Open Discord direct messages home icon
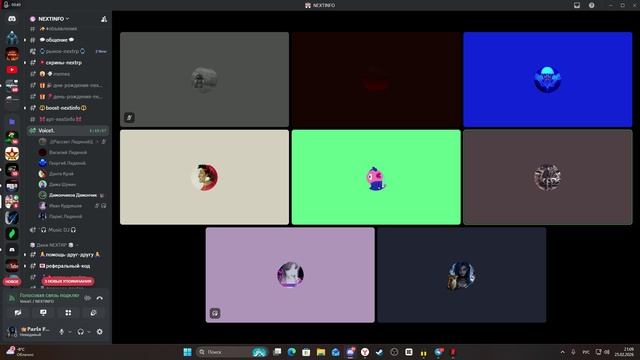Screen dimensions: 640x360 point(12,19)
